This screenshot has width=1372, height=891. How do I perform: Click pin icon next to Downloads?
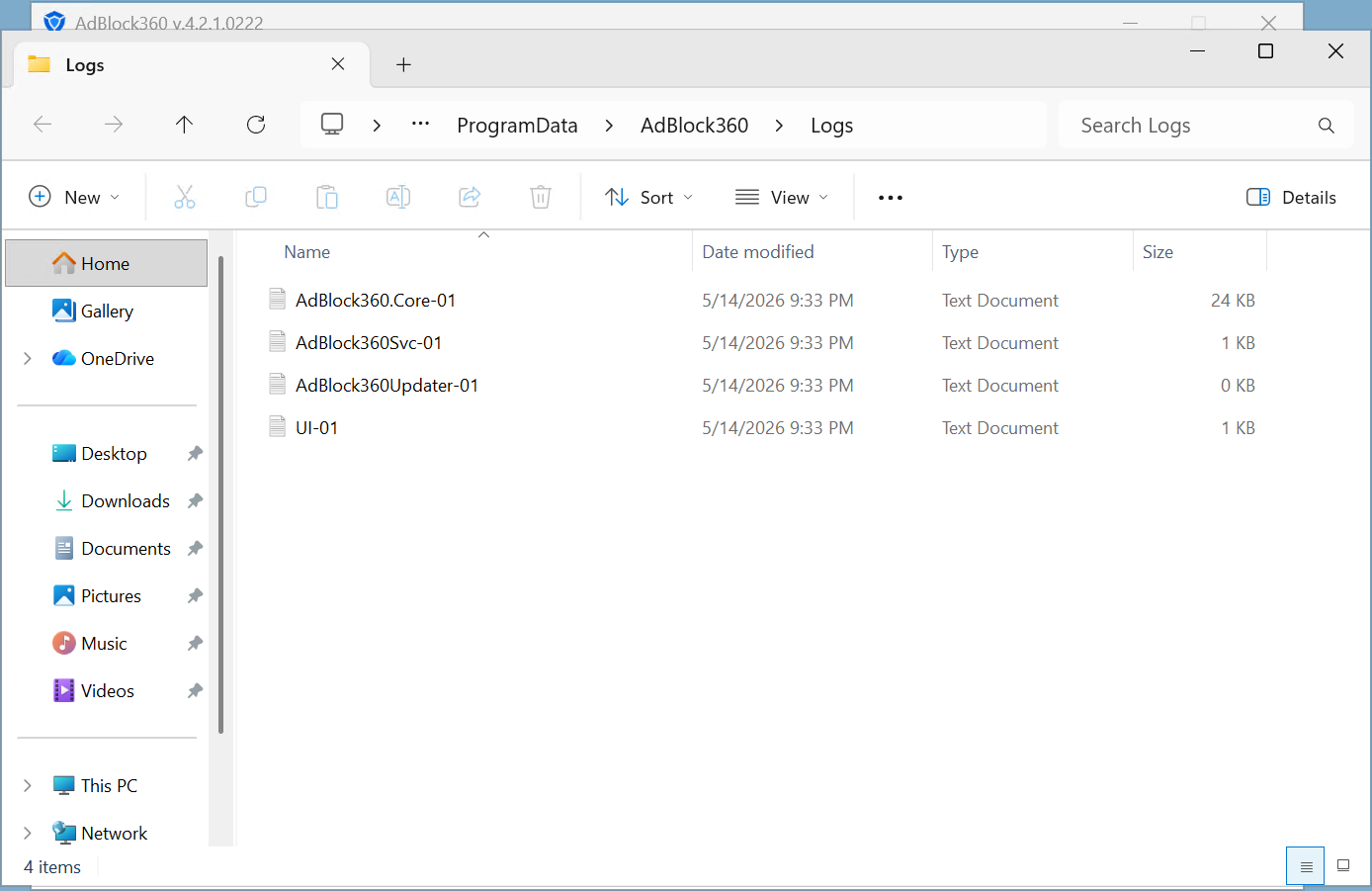pyautogui.click(x=195, y=500)
